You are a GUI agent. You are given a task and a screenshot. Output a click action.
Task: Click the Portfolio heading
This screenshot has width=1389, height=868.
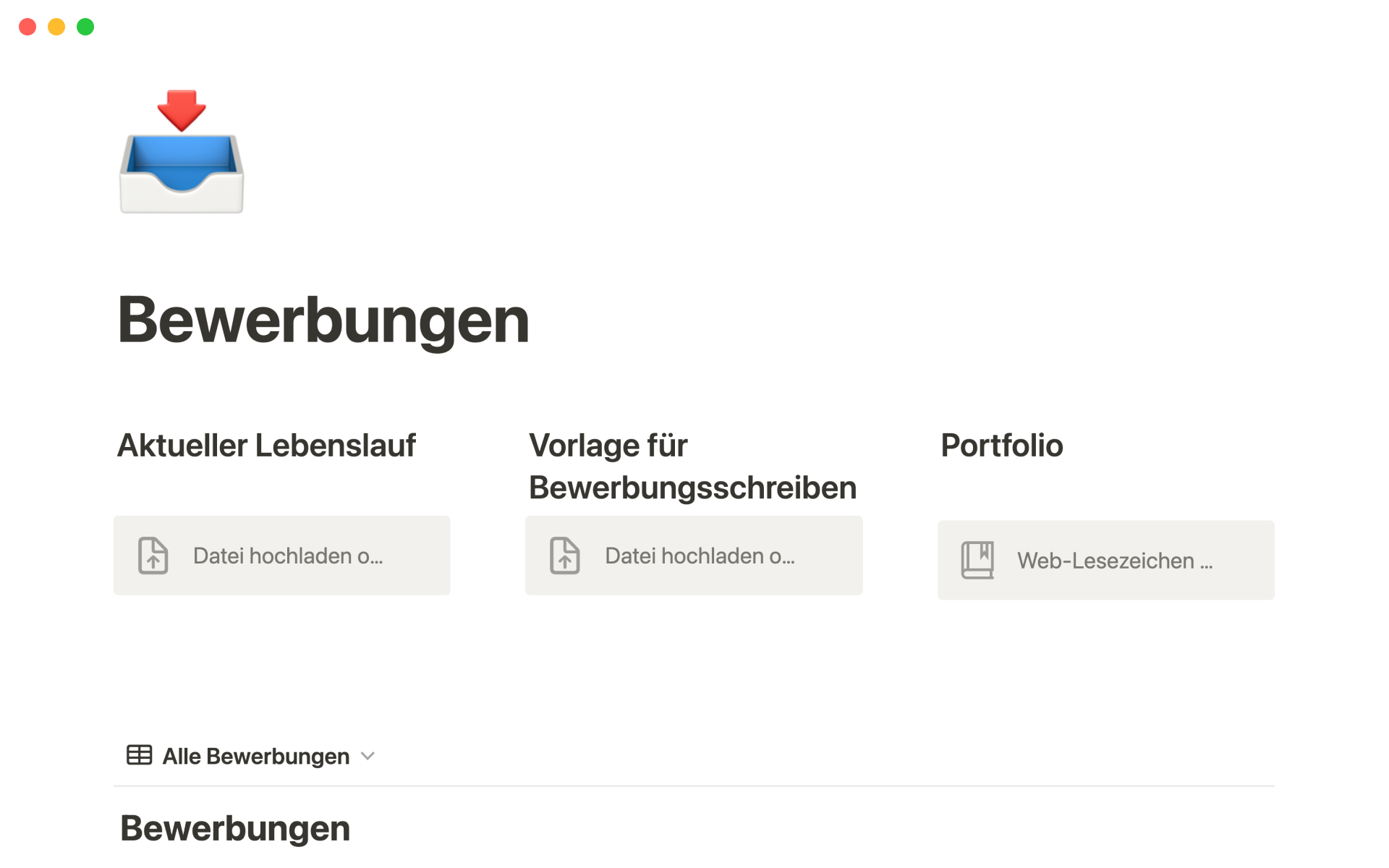coord(1001,446)
